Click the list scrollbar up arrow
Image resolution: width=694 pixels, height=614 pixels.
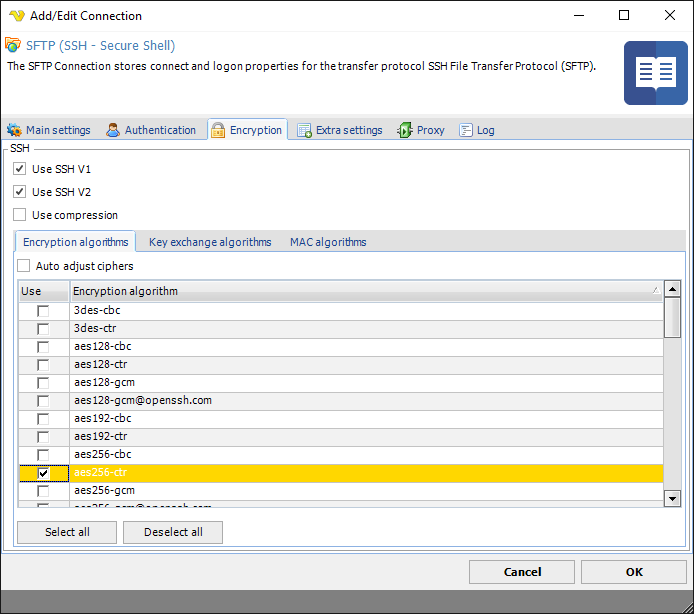click(x=673, y=291)
